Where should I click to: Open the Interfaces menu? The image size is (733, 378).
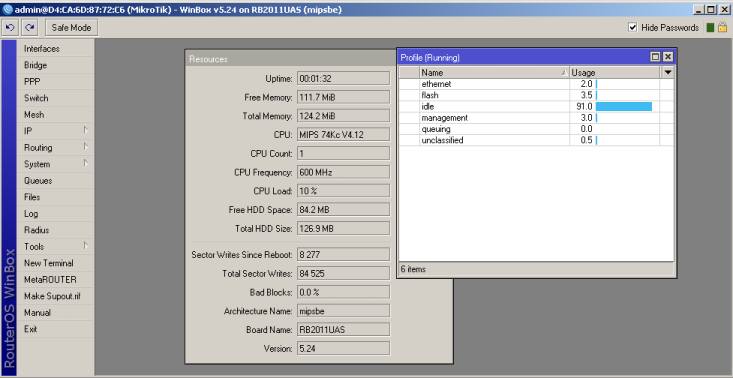click(55, 49)
